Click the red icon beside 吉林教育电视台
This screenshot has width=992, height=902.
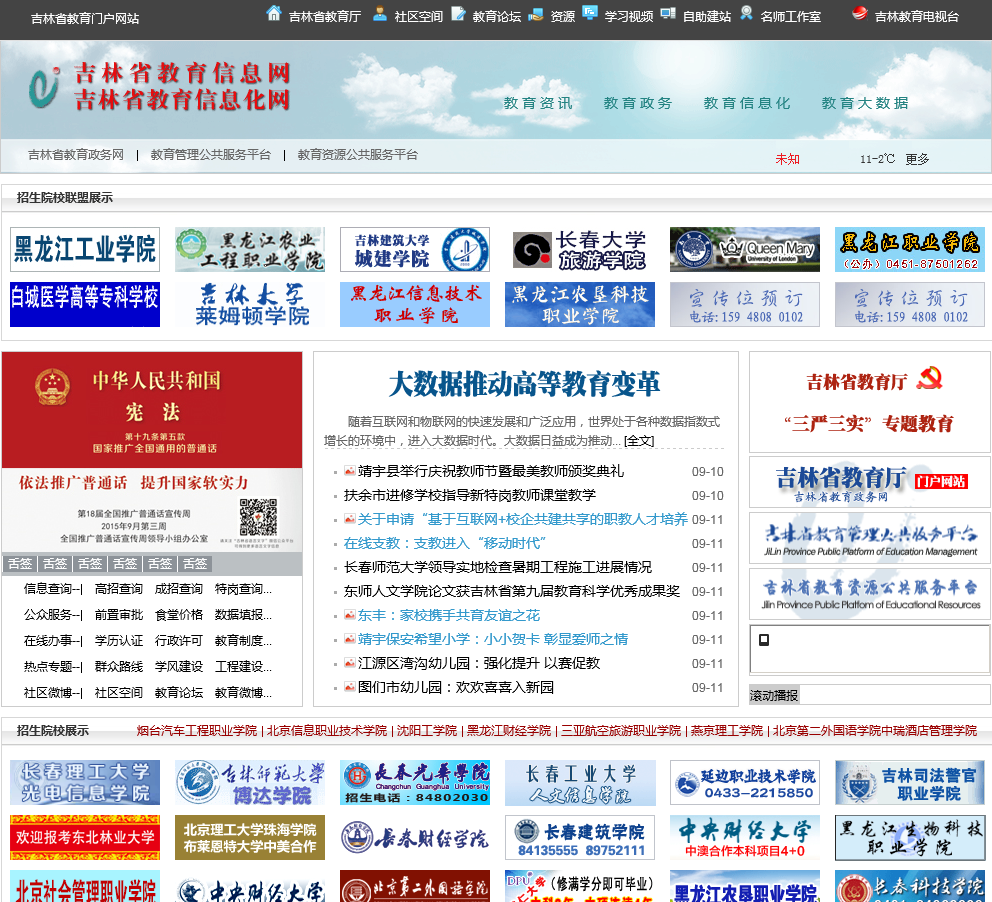point(860,13)
